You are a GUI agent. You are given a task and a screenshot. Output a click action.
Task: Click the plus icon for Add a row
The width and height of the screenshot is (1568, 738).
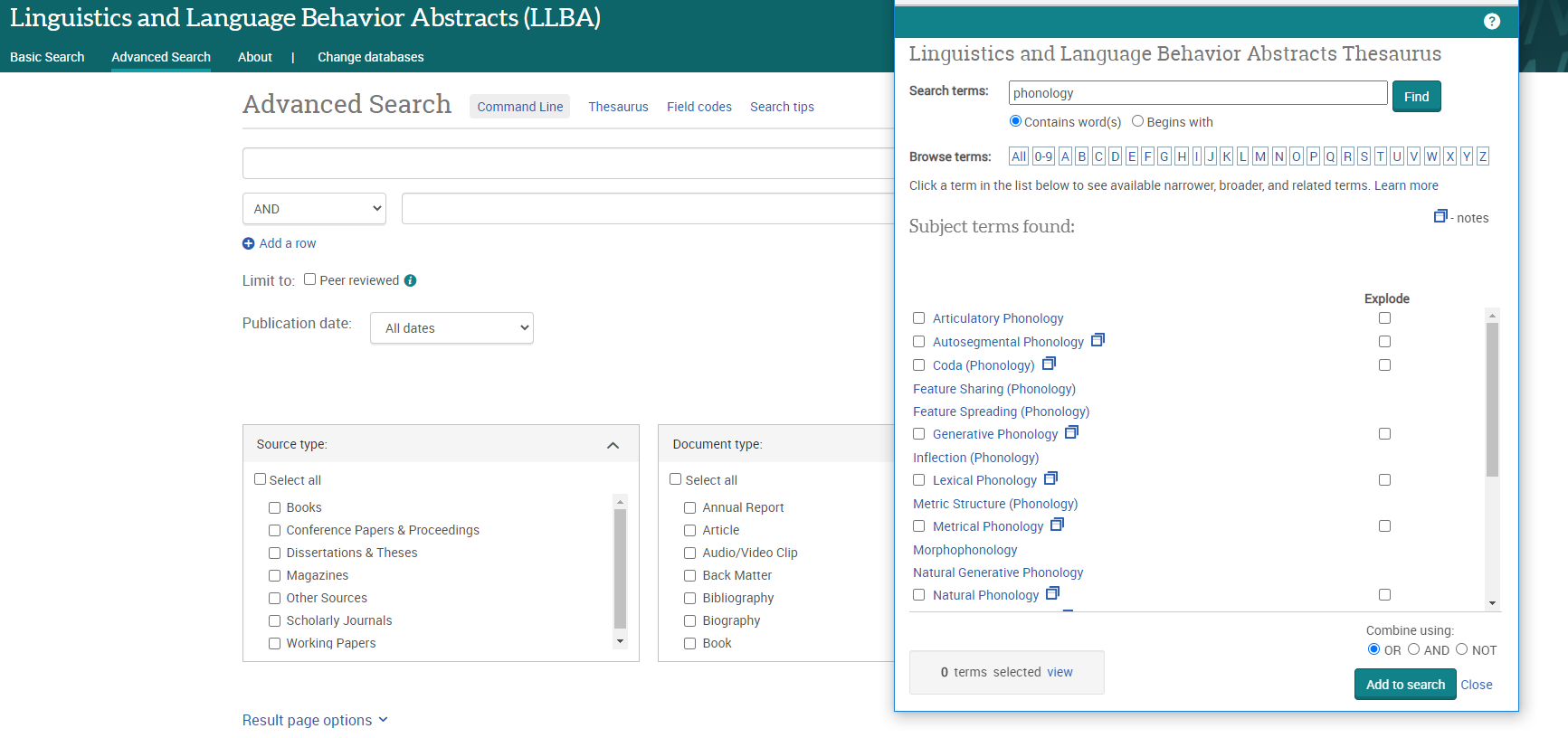249,243
